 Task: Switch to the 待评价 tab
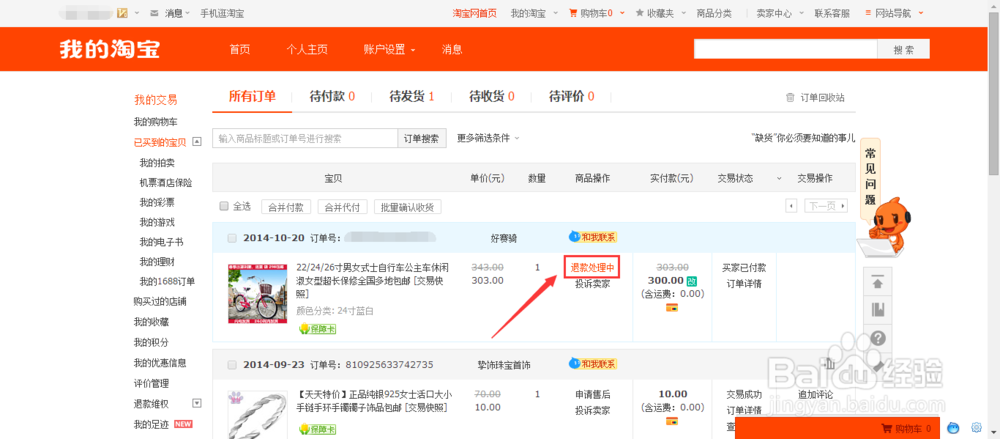click(571, 96)
